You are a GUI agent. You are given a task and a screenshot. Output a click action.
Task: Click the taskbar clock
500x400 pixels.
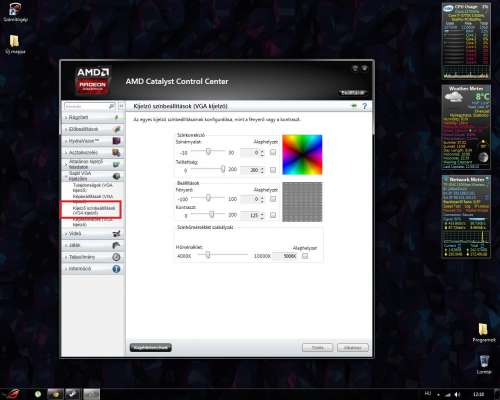coord(478,394)
